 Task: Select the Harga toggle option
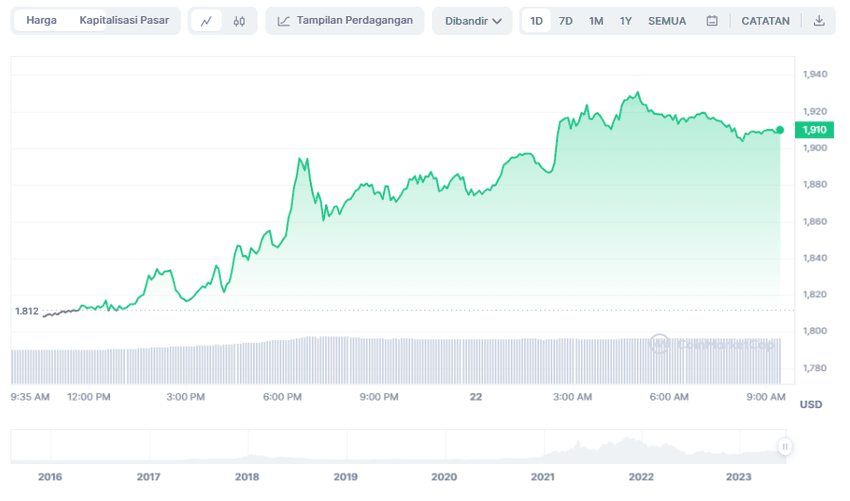click(x=41, y=21)
